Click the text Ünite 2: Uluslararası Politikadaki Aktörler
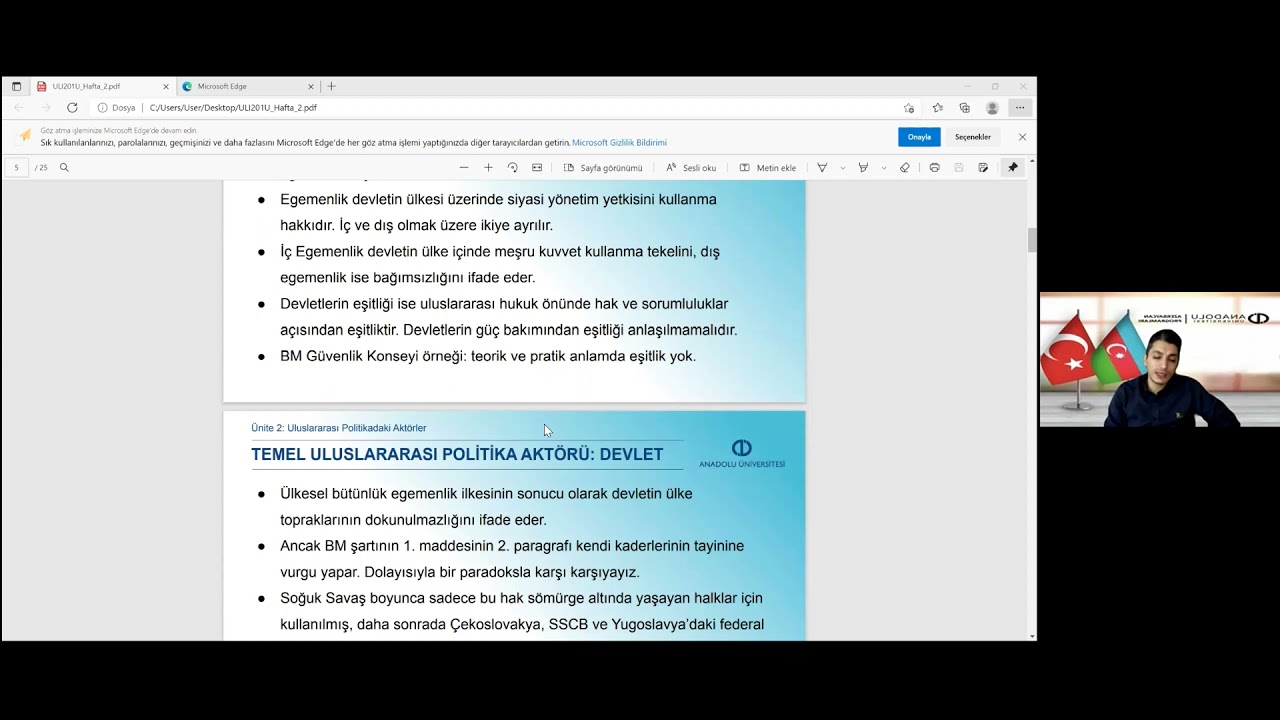The height and width of the screenshot is (720, 1280). (339, 428)
